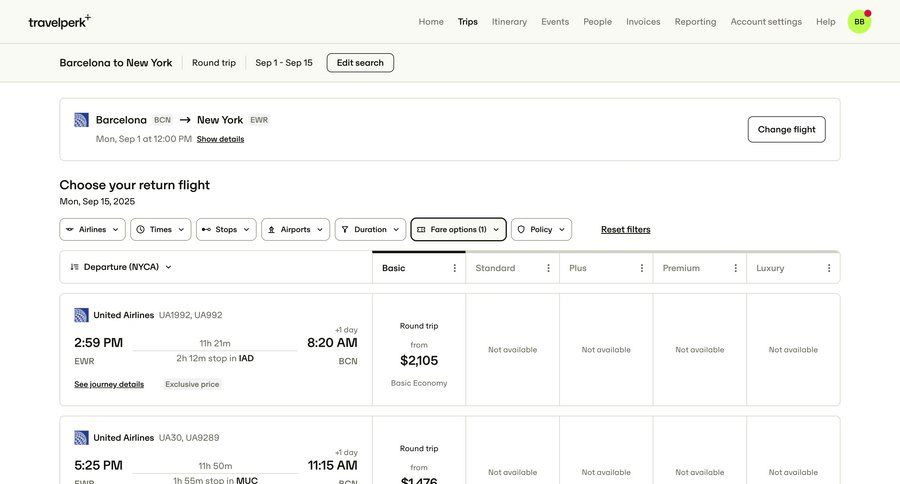Go to the Itinerary menu item
The width and height of the screenshot is (900, 484).
coord(509,22)
